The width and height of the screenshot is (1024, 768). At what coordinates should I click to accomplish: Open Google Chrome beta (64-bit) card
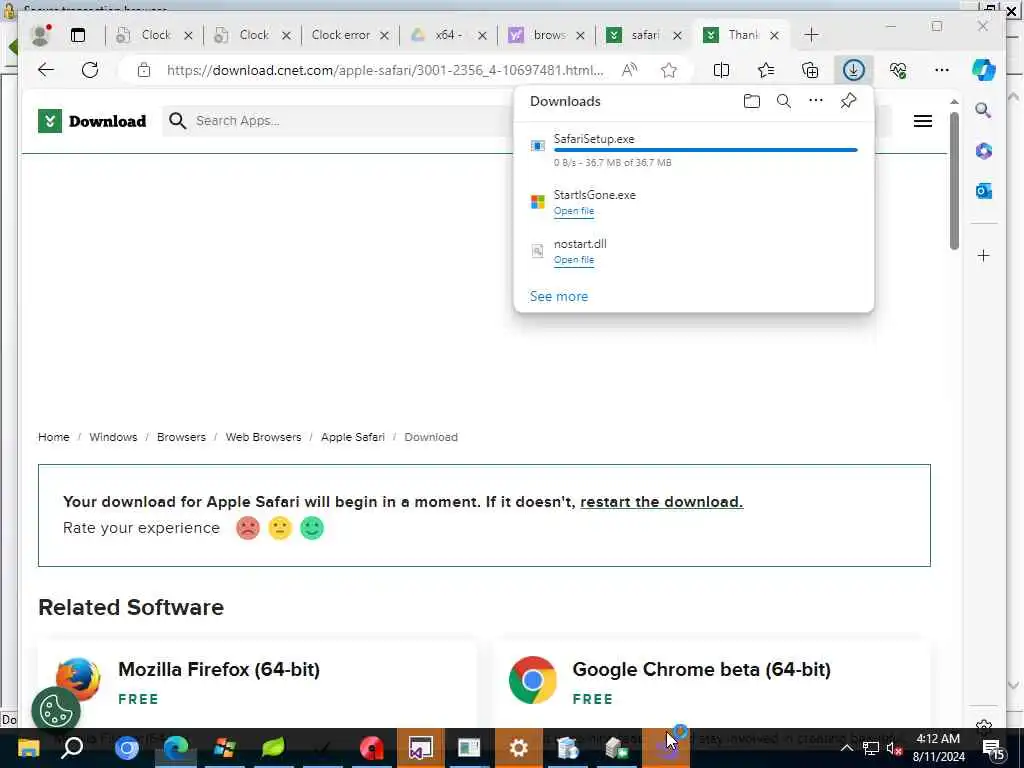(701, 669)
